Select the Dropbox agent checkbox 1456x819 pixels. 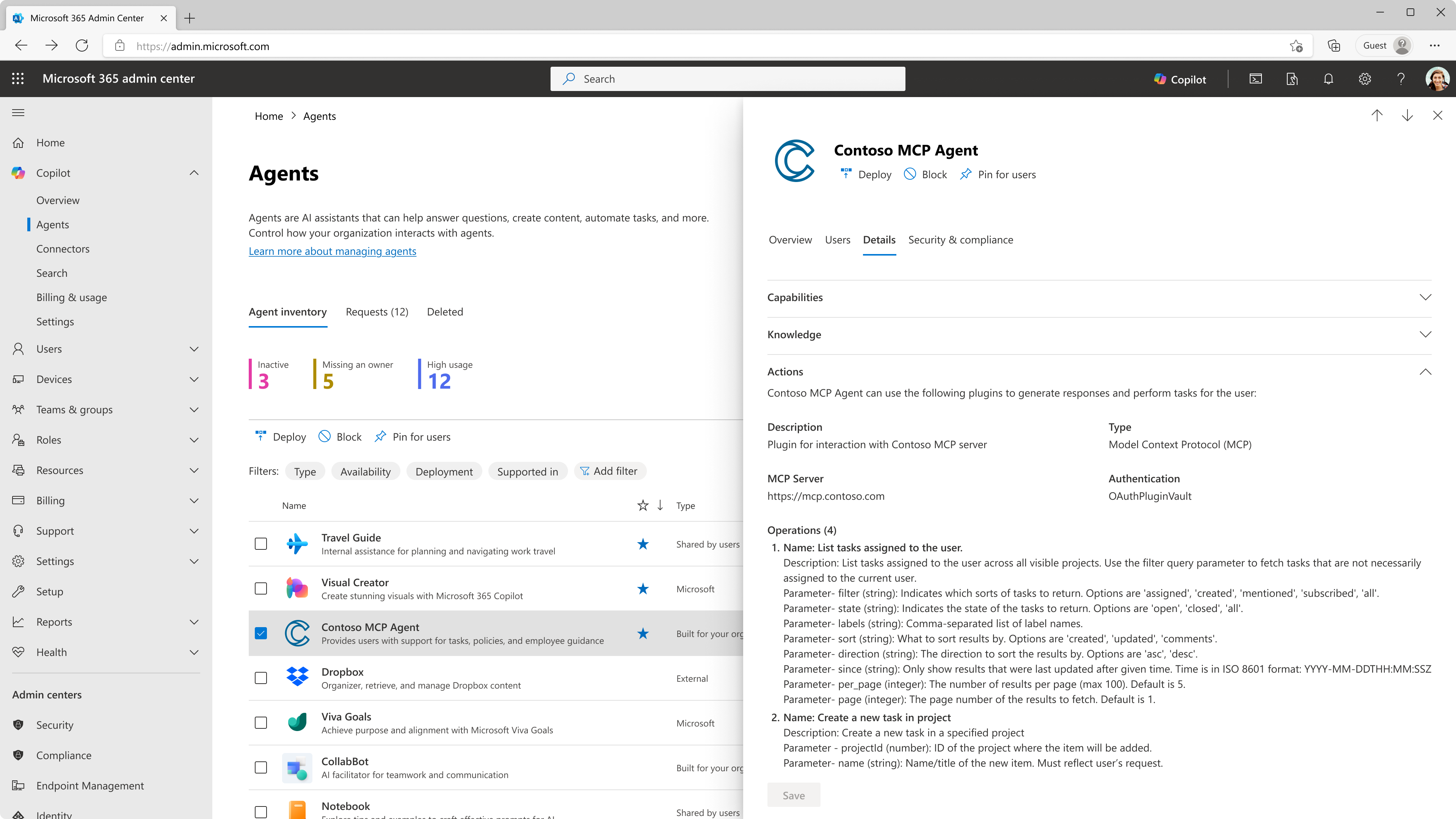[x=260, y=678]
